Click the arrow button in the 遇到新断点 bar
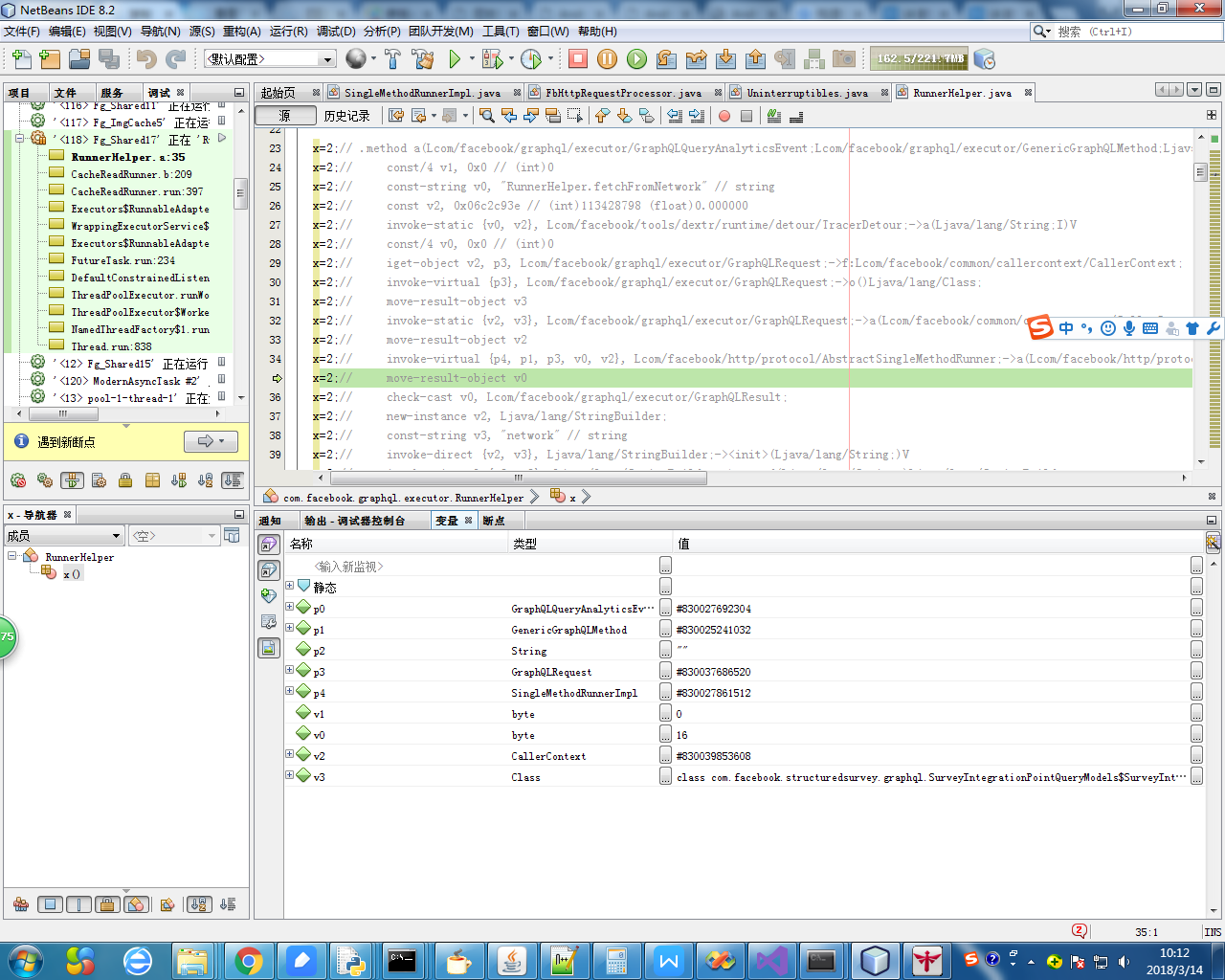This screenshot has width=1225, height=980. (x=210, y=441)
